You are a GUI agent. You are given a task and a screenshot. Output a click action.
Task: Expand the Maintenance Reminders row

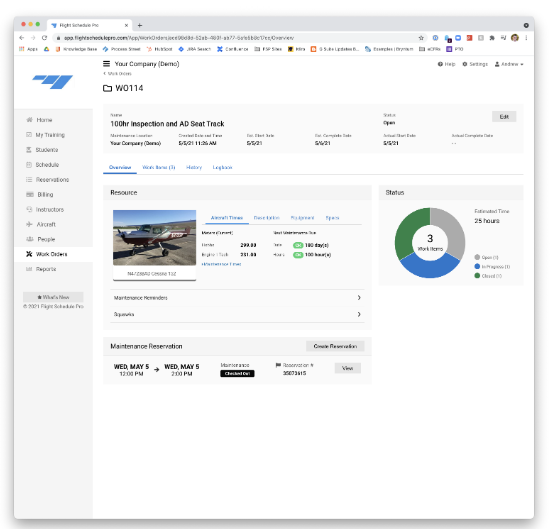coord(237,298)
